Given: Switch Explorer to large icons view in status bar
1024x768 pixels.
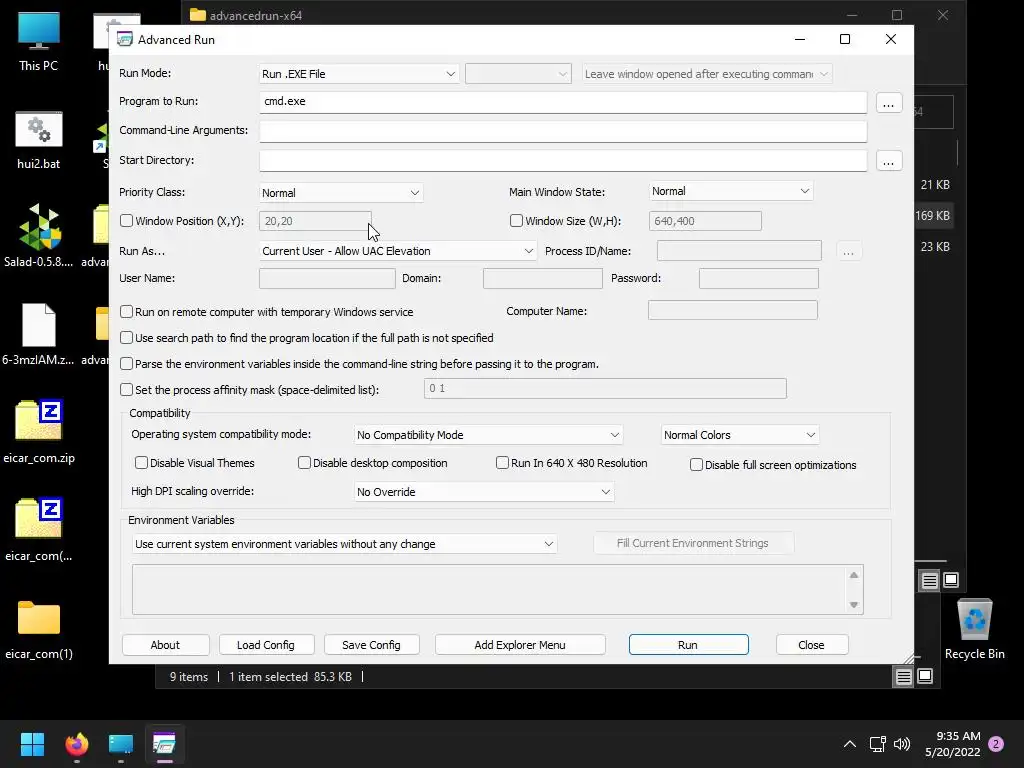Looking at the screenshot, I should coord(925,677).
